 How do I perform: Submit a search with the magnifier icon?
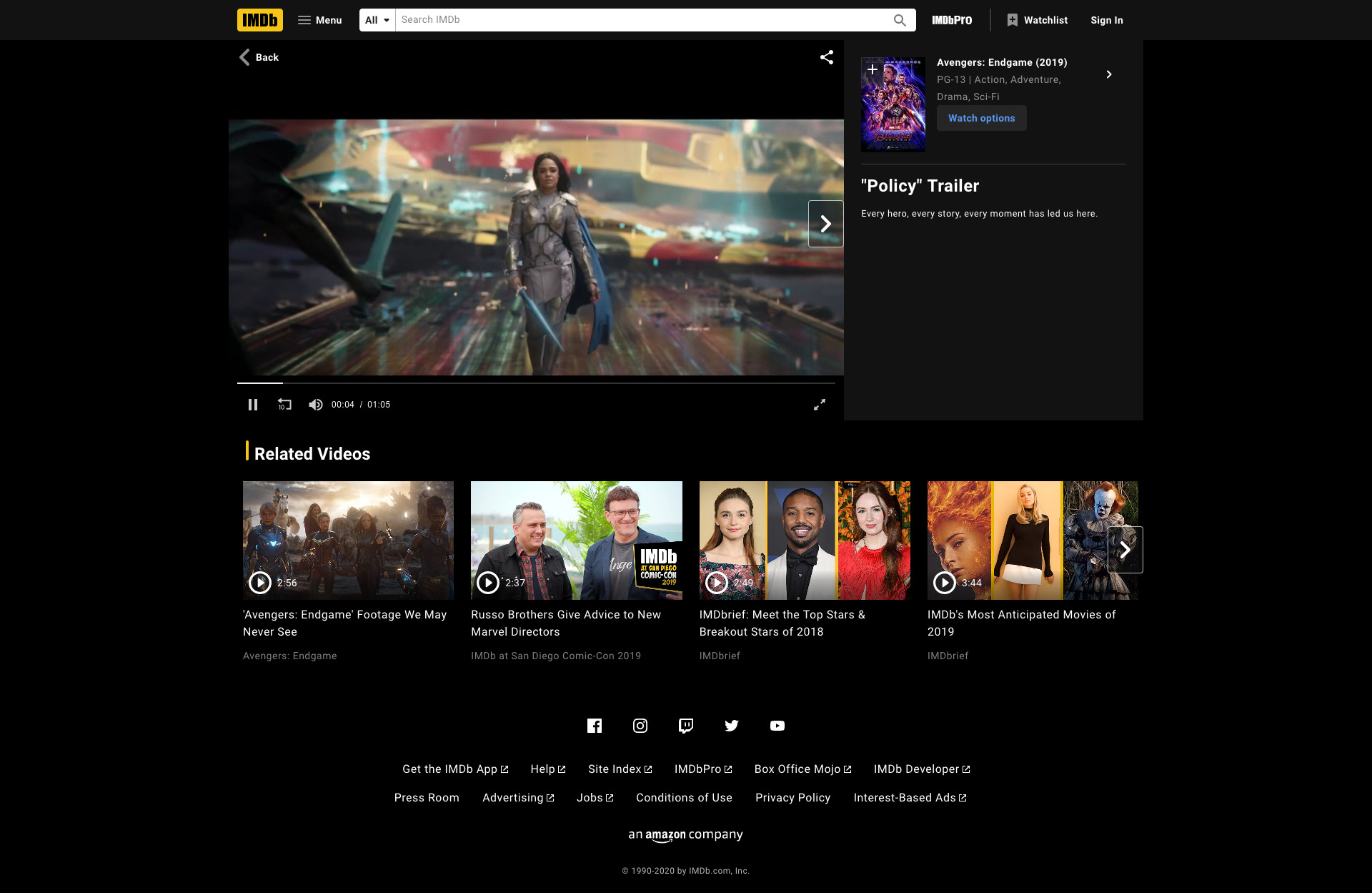coord(900,20)
